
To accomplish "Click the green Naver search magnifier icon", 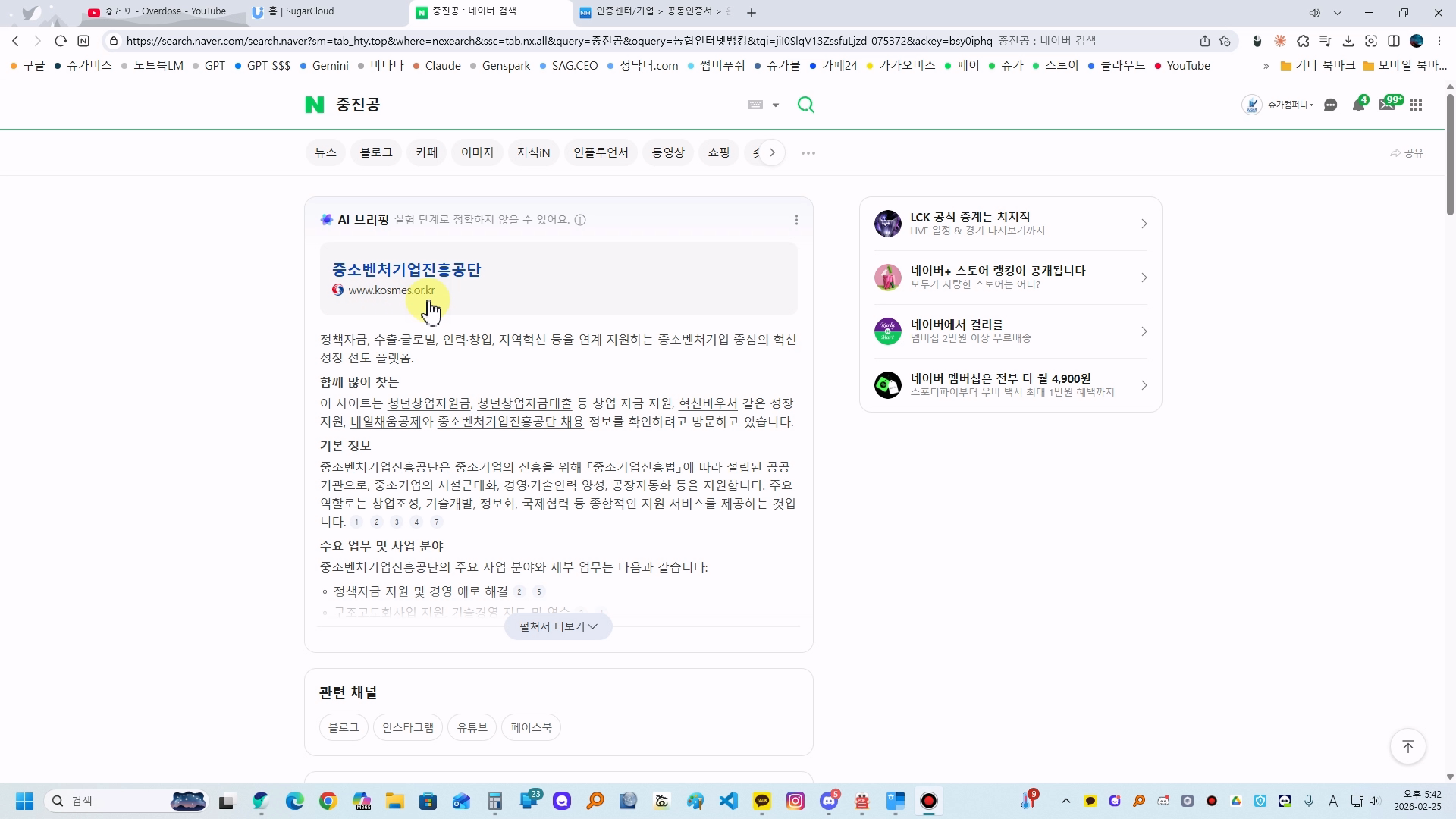I will point(805,105).
